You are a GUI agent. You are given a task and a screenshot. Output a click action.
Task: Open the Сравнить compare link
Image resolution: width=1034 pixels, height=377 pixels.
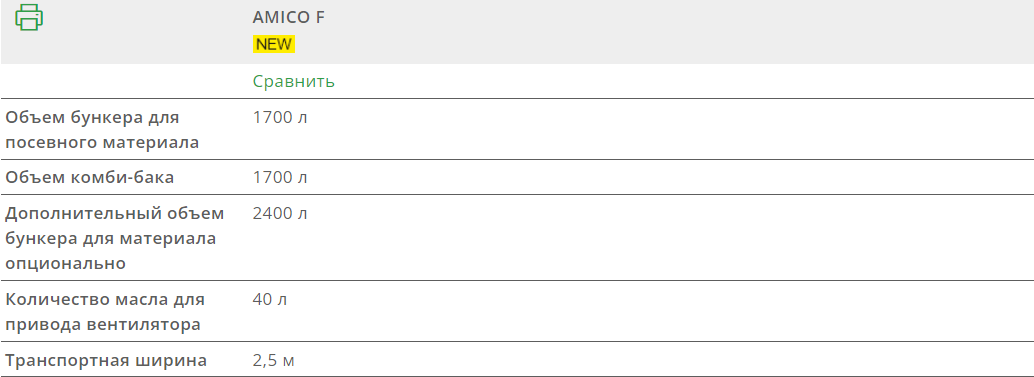[294, 82]
